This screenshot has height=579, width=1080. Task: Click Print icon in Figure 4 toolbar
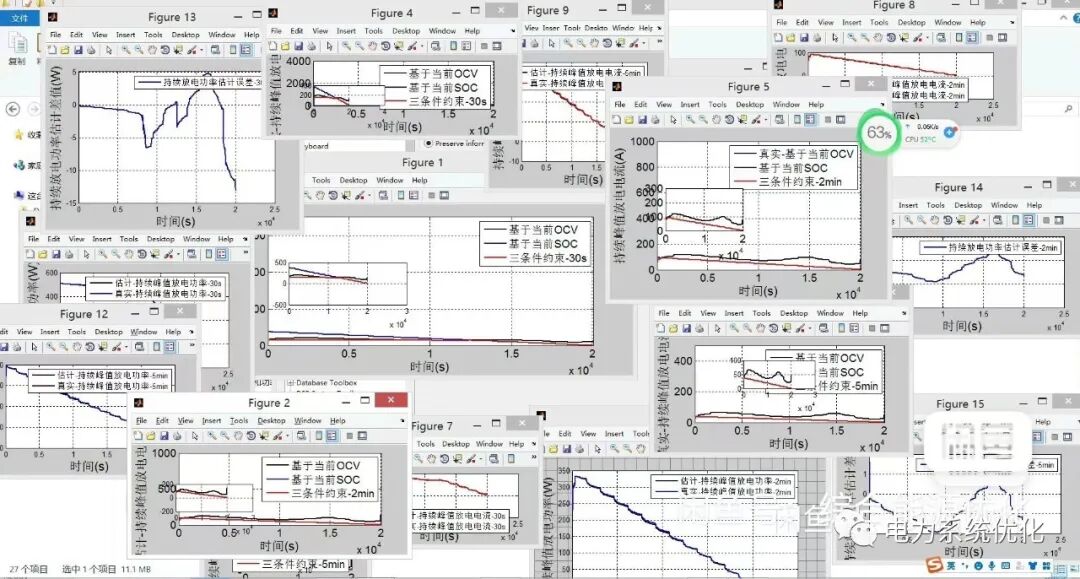tap(311, 46)
